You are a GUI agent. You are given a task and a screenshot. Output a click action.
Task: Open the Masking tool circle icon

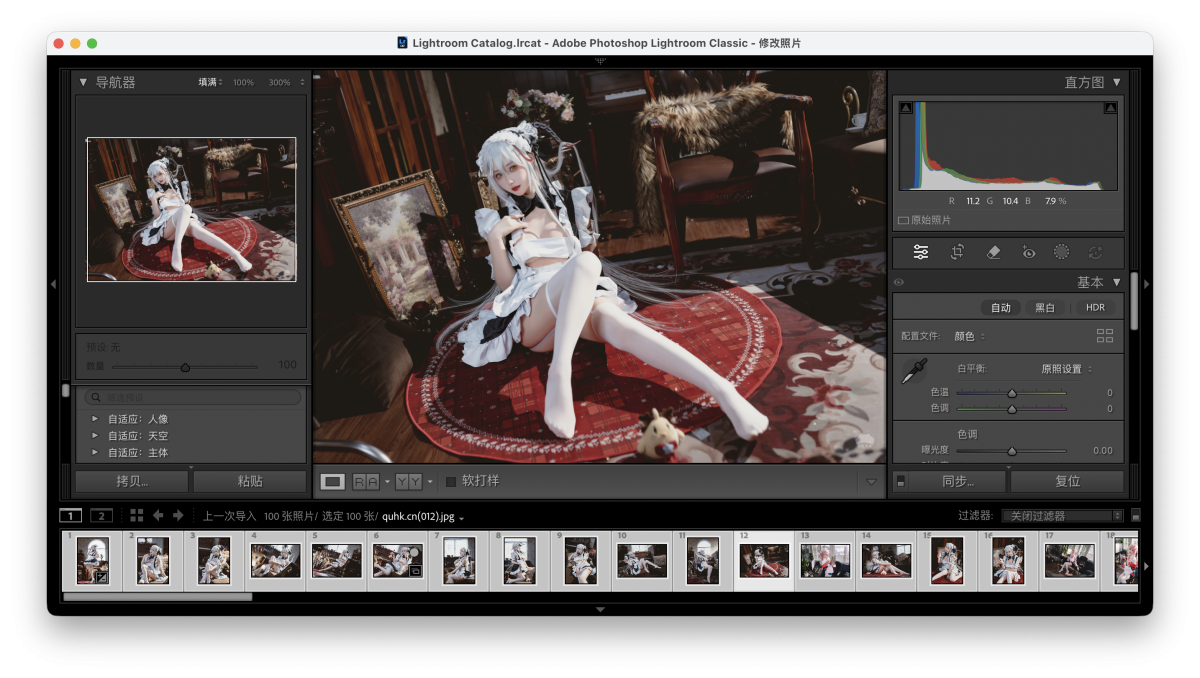(1061, 252)
